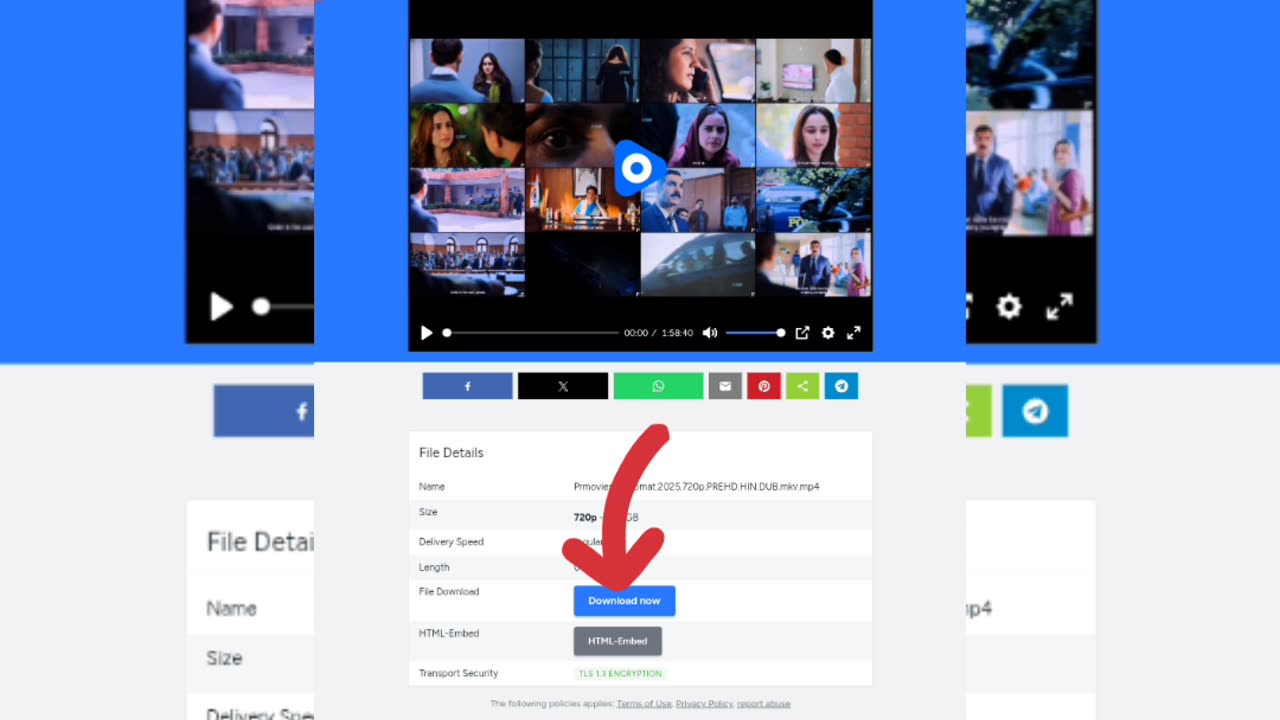Click the gray HTML-Embed button
Screen dimensions: 1280x720
click(x=618, y=641)
